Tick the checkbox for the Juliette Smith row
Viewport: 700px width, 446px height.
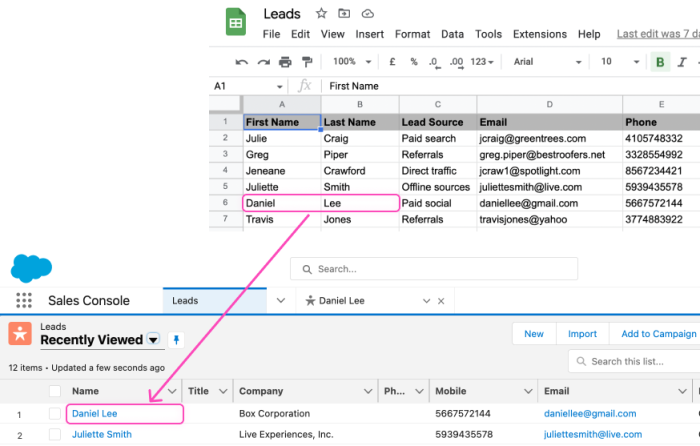[x=55, y=434]
